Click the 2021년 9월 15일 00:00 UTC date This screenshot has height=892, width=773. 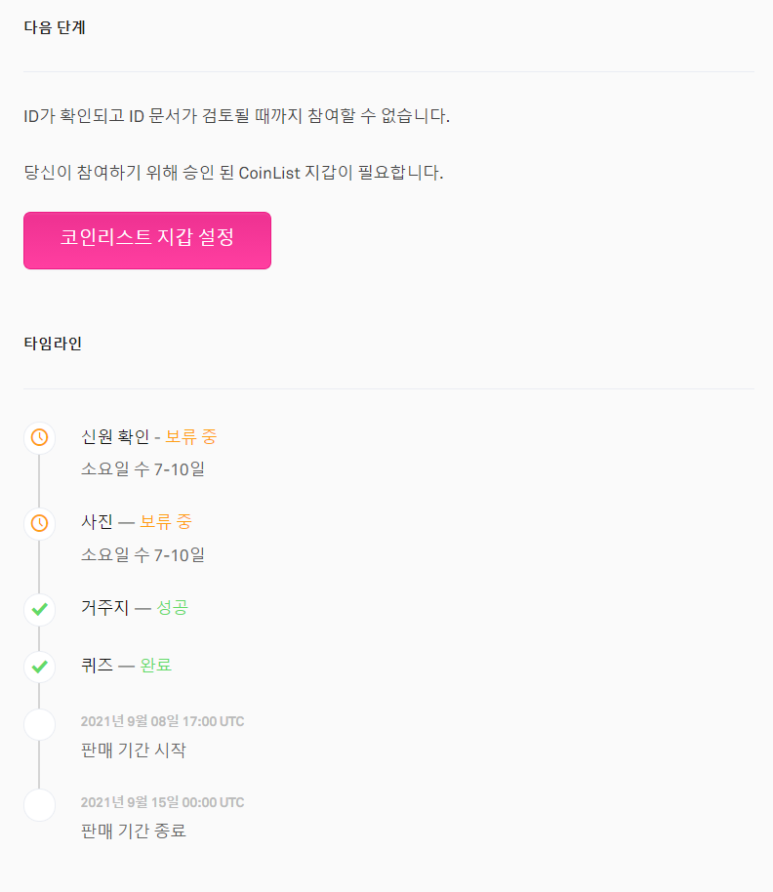coord(162,802)
